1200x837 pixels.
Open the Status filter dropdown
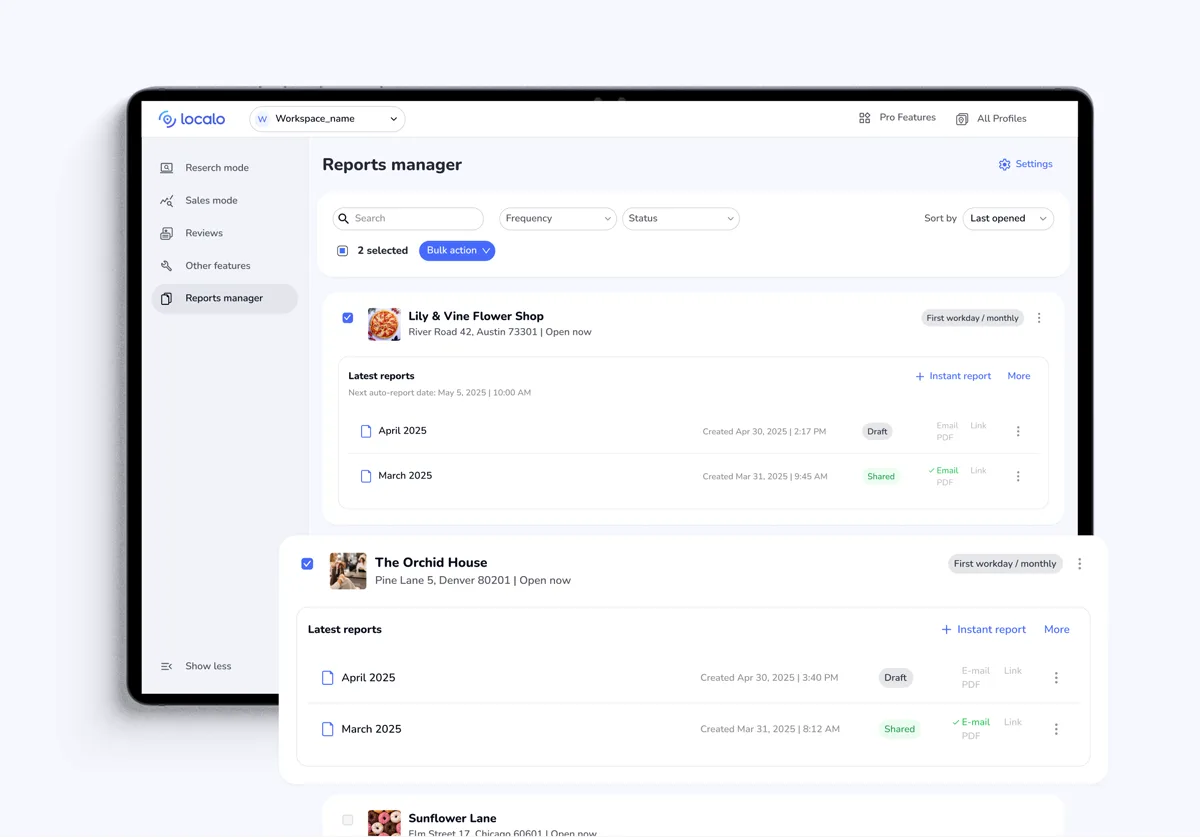click(681, 218)
